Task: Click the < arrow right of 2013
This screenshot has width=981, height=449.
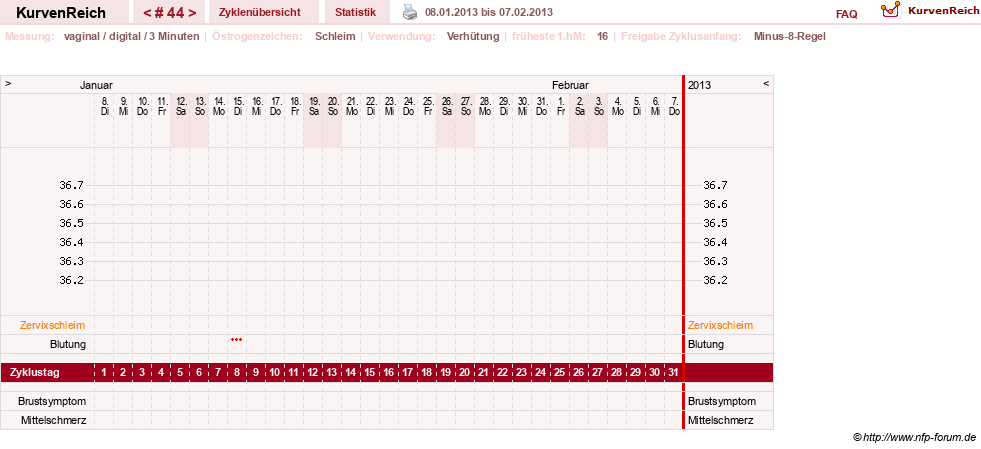Action: 766,83
